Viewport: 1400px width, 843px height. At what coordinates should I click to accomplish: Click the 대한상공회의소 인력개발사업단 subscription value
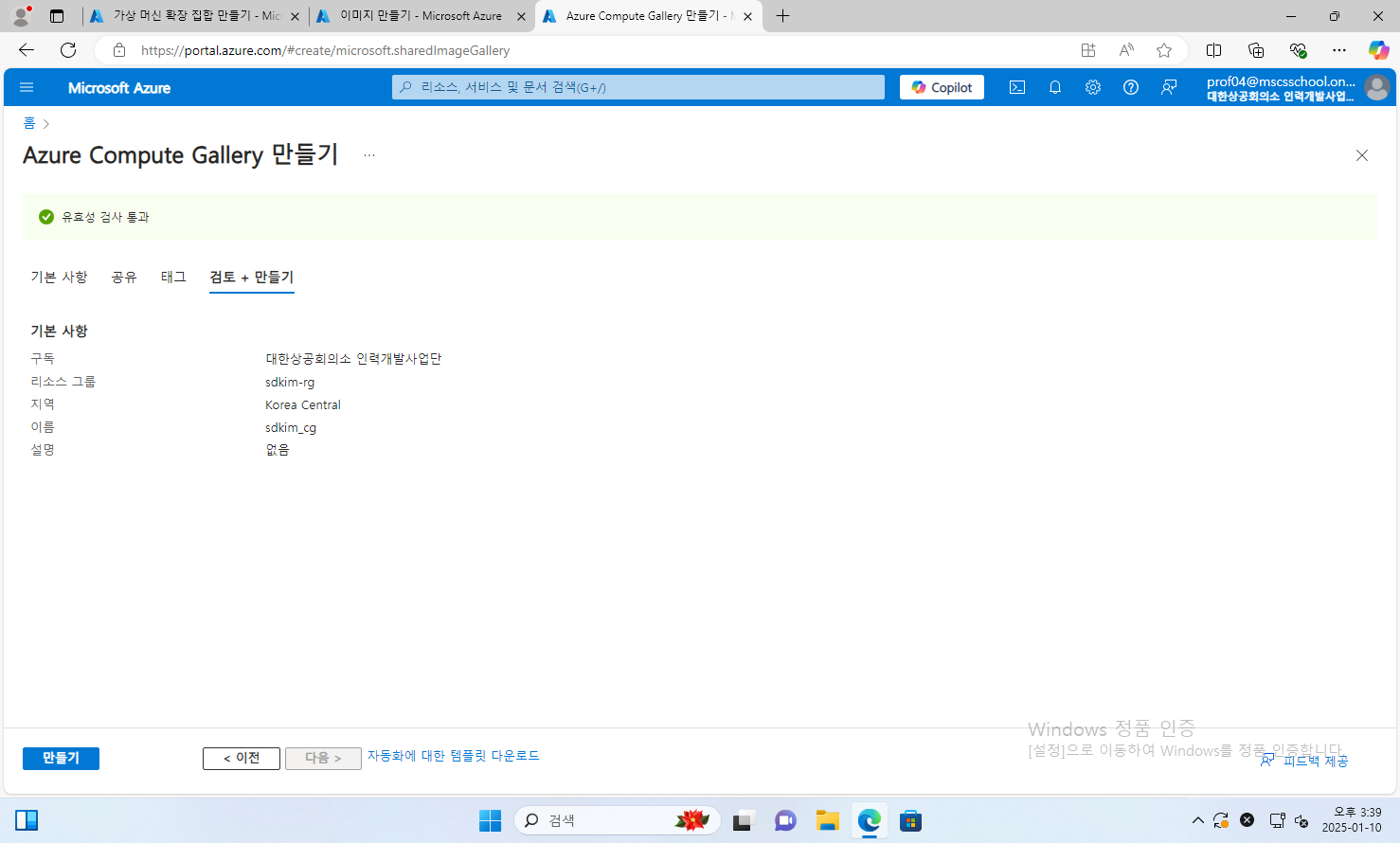[x=353, y=359]
